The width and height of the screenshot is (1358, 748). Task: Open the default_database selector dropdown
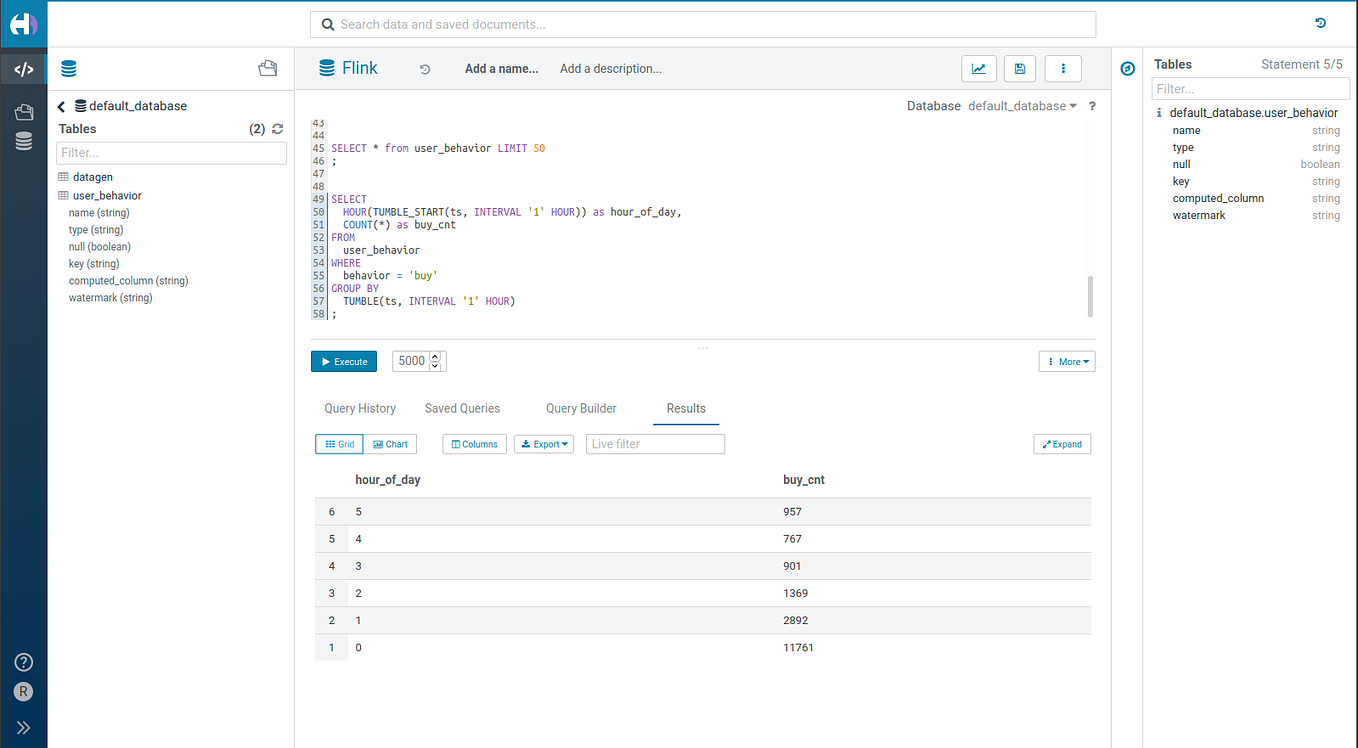click(x=1021, y=105)
